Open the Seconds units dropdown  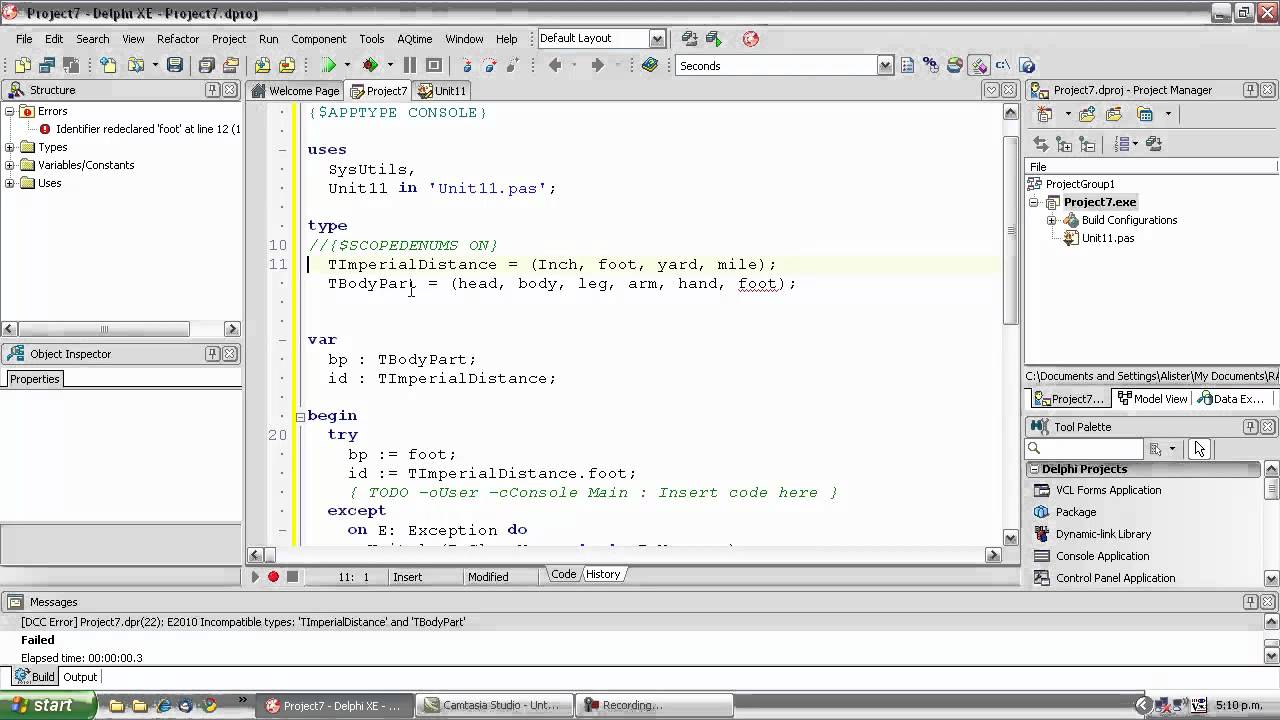tap(885, 66)
